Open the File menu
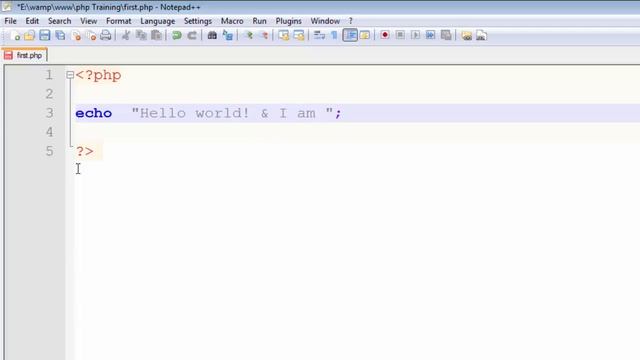Image resolution: width=640 pixels, height=360 pixels. [11, 21]
